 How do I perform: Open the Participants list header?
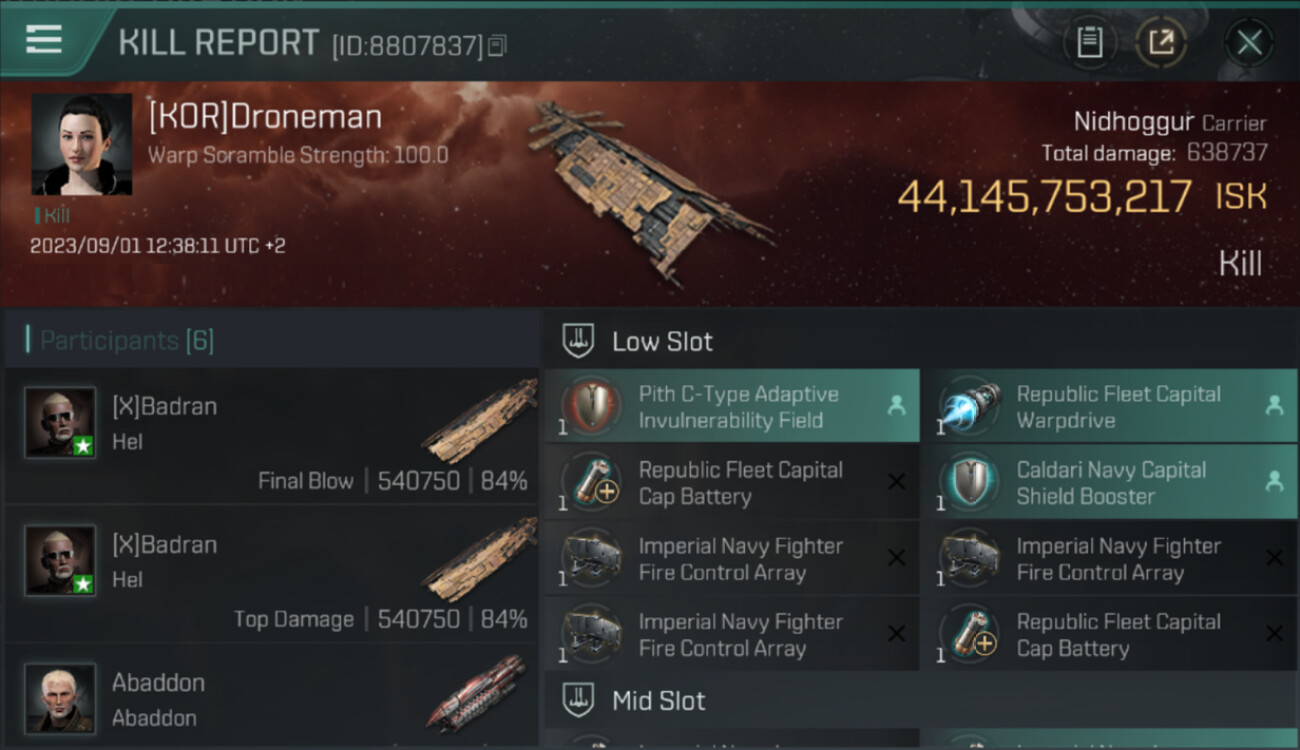(126, 341)
